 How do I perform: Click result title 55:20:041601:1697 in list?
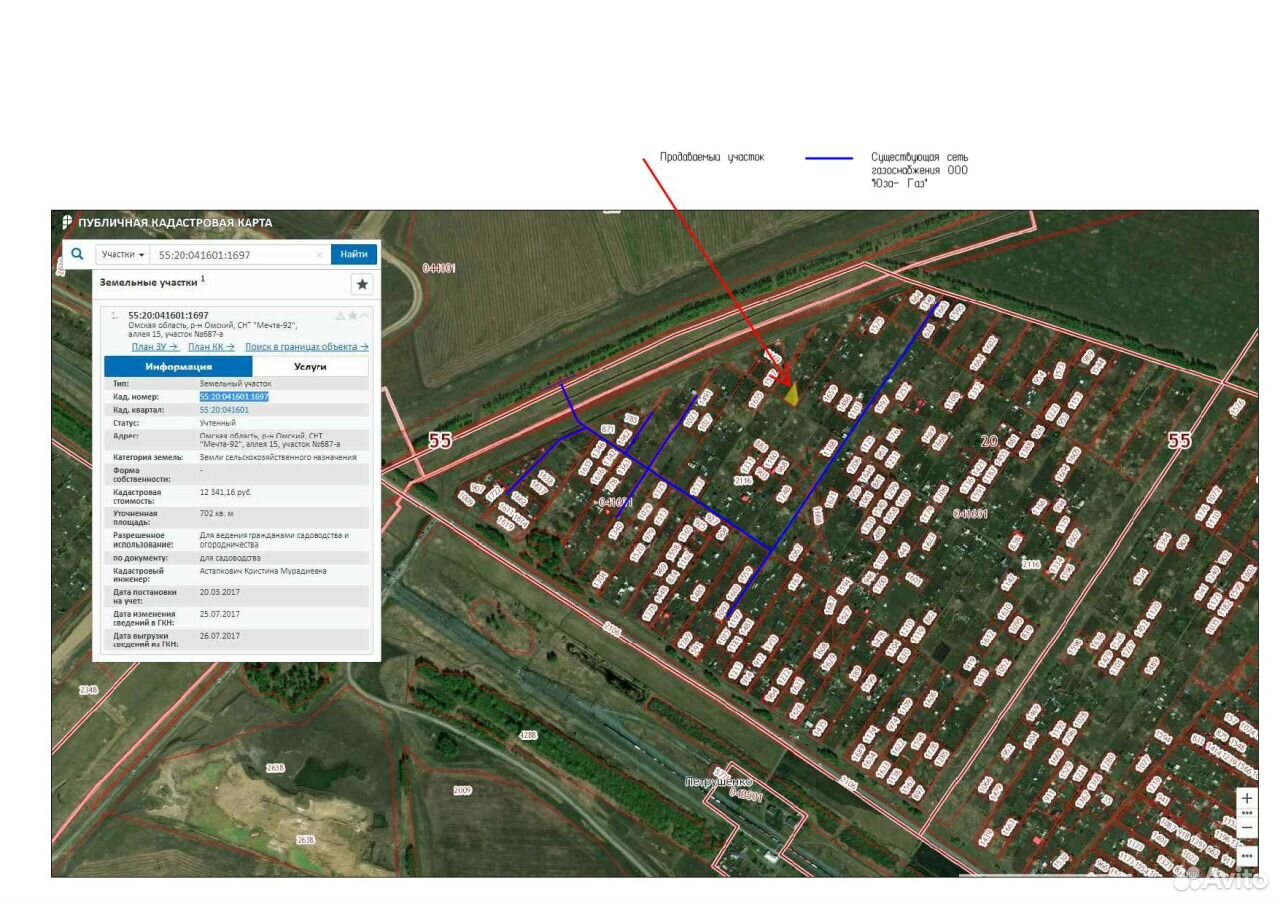[169, 316]
